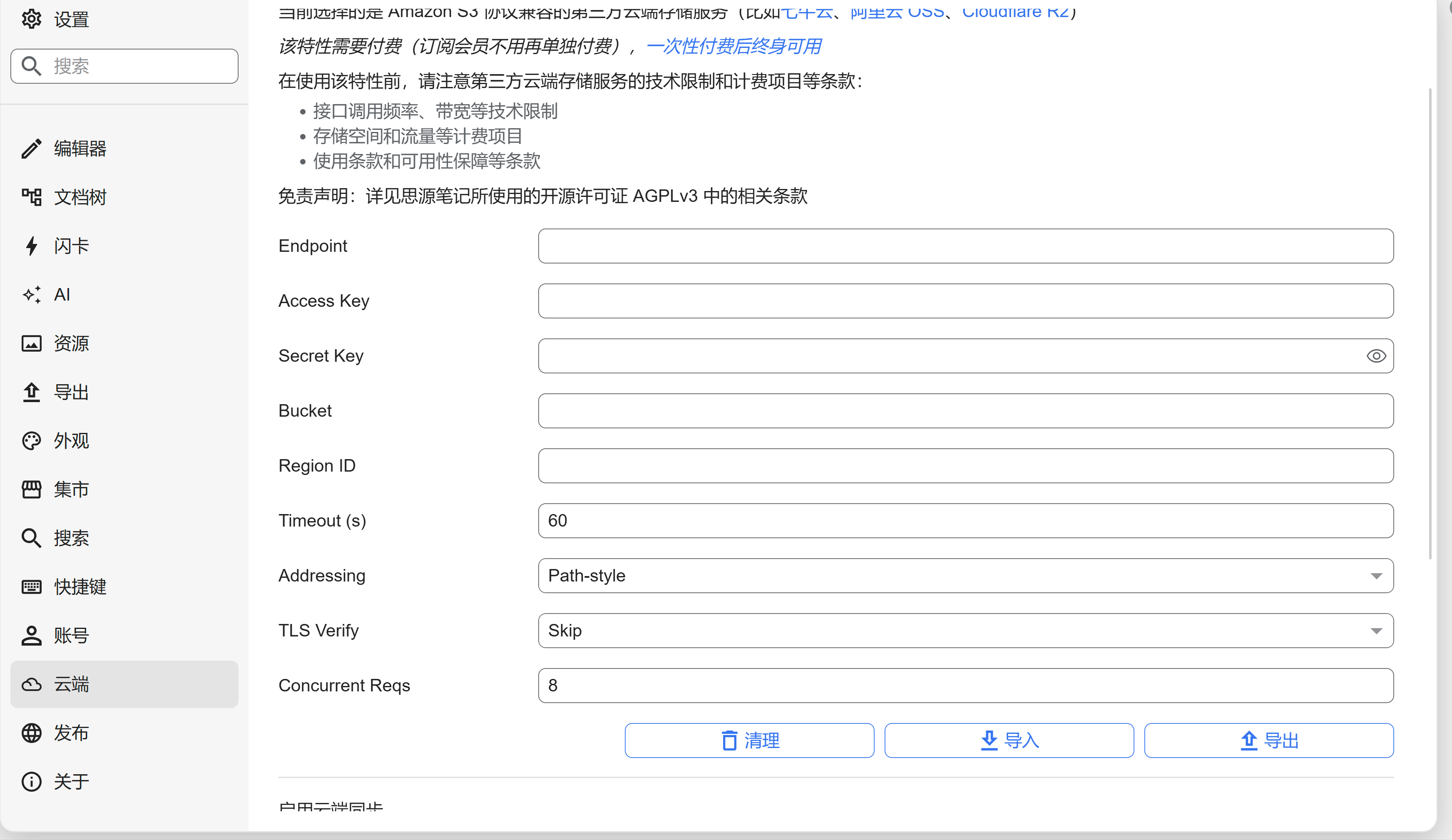Click the Endpoint input field
This screenshot has height=840, width=1452.
pyautogui.click(x=965, y=246)
